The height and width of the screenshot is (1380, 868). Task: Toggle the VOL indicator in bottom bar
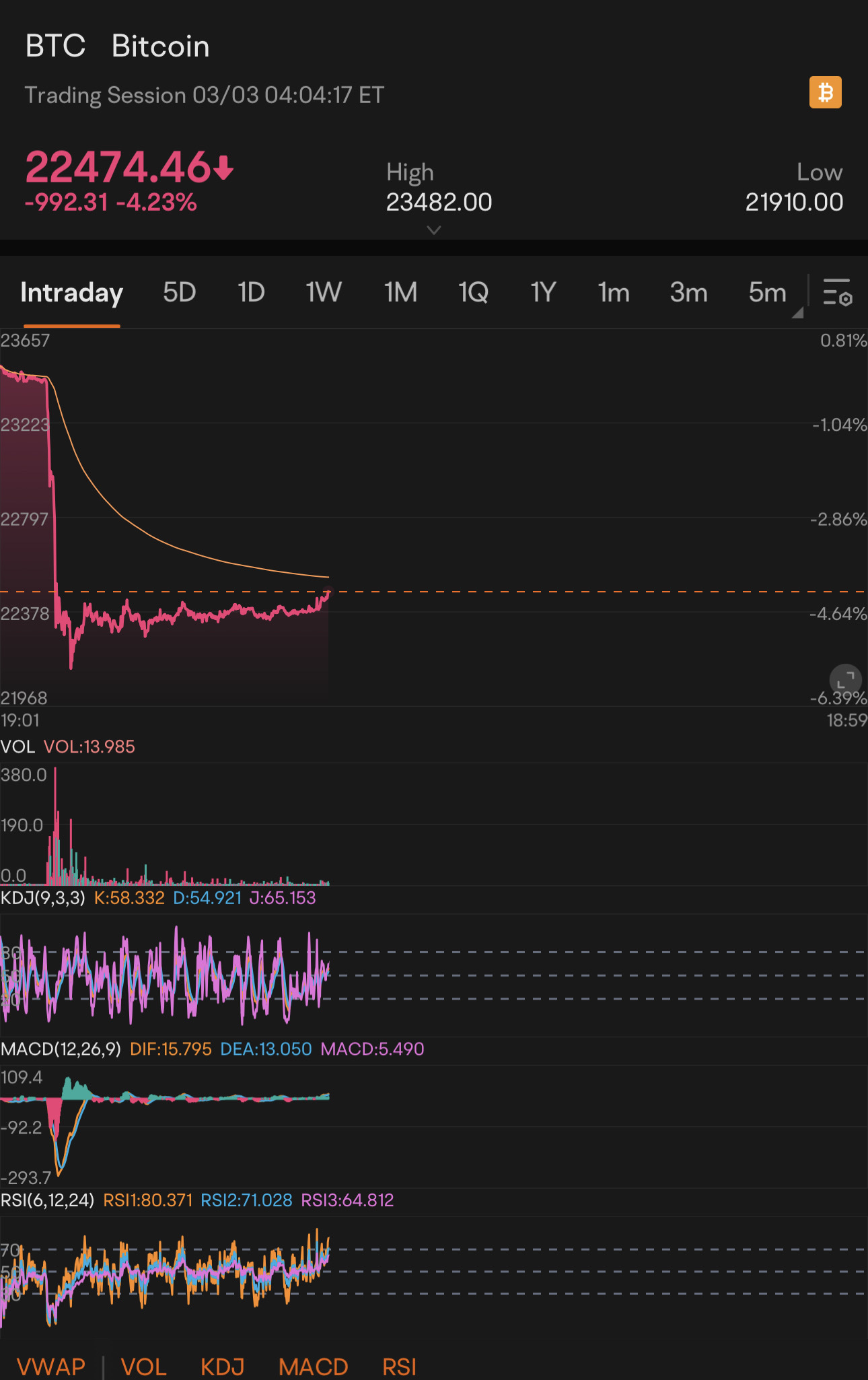point(143,1367)
